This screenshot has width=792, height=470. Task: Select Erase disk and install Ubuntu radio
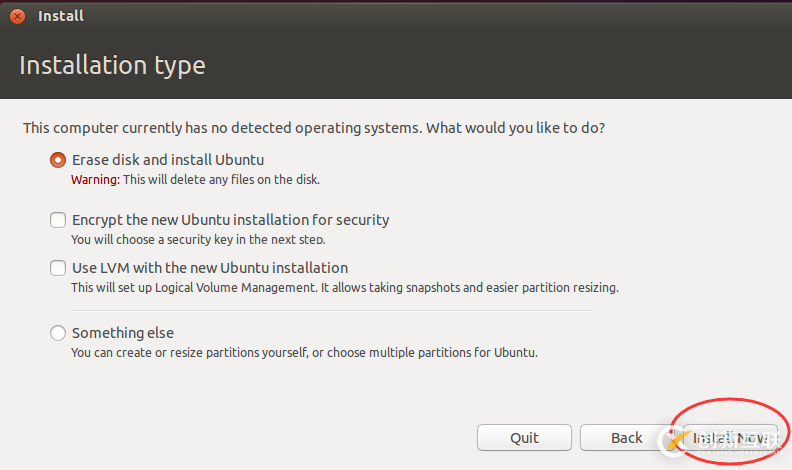(58, 160)
